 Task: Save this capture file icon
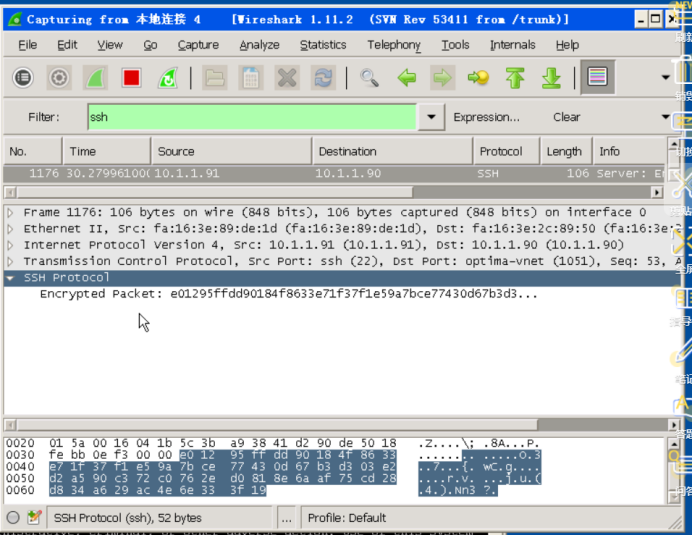point(251,78)
